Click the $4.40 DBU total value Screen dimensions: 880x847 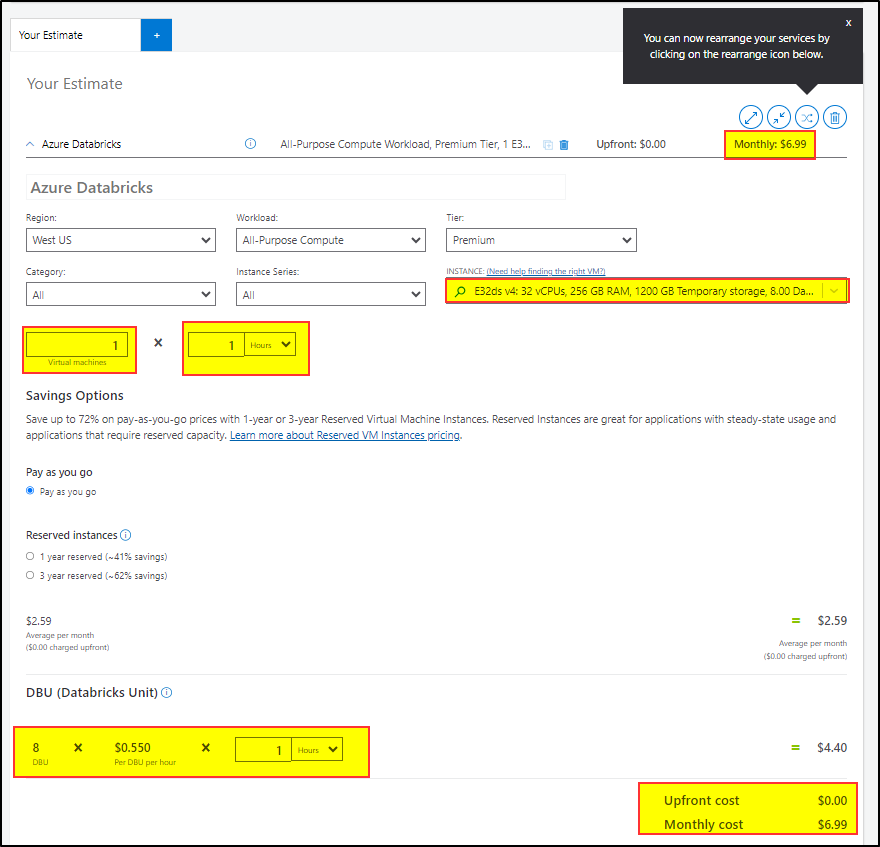coord(832,748)
